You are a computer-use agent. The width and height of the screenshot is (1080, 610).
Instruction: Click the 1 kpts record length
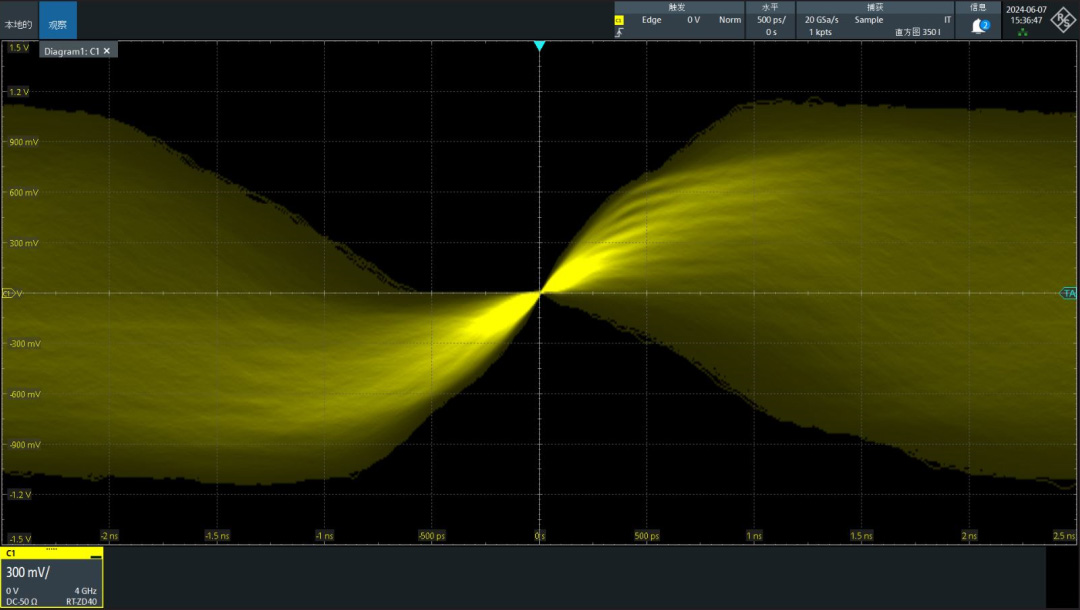pyautogui.click(x=820, y=32)
